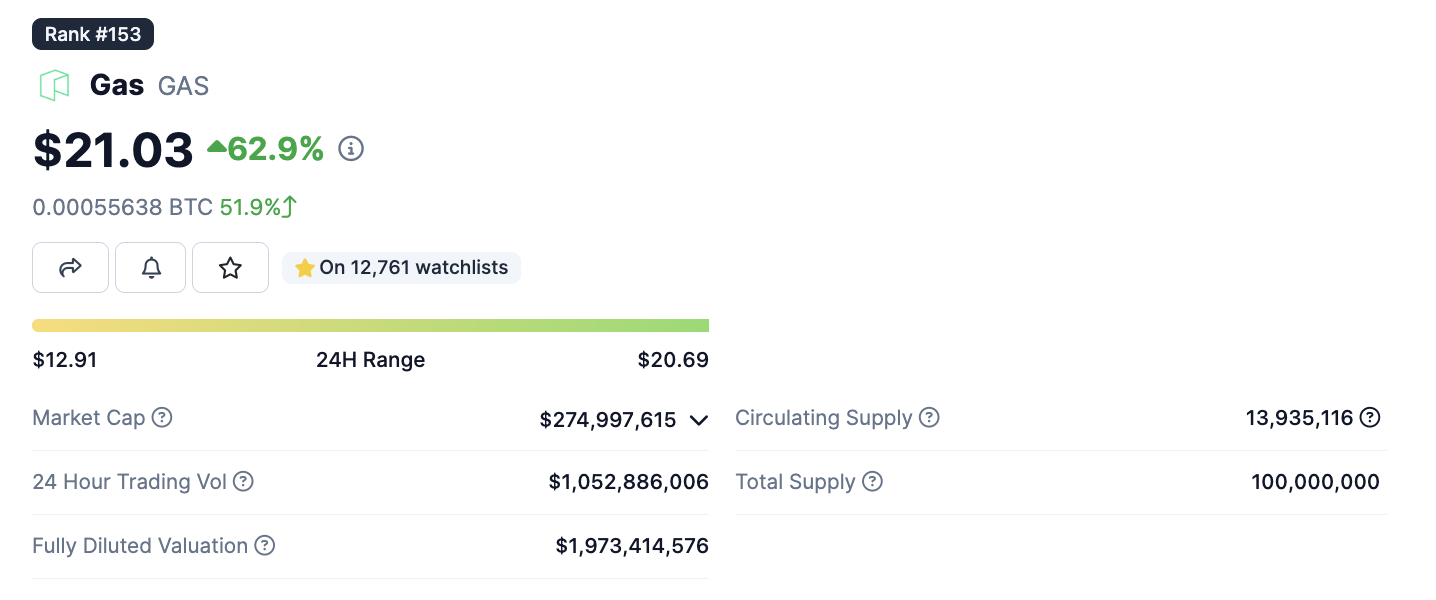
Task: Click Circulating Supply label help icon
Action: tap(929, 417)
